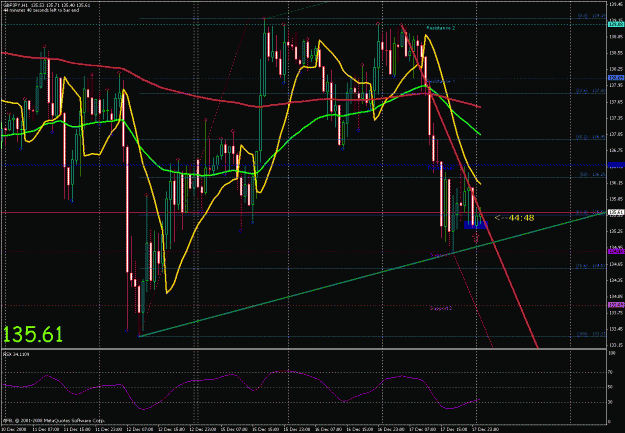The image size is (625, 433).
Task: Click the cyan Resistance 2 price tag on axis
Action: (616, 25)
